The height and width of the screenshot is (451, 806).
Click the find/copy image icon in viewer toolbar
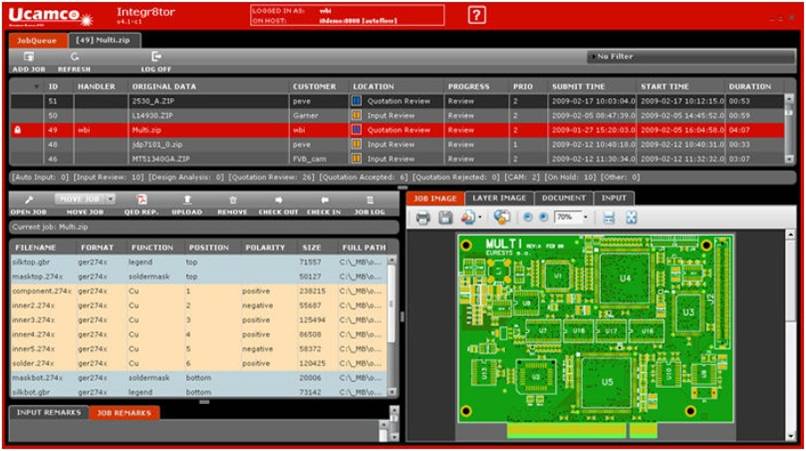click(501, 218)
